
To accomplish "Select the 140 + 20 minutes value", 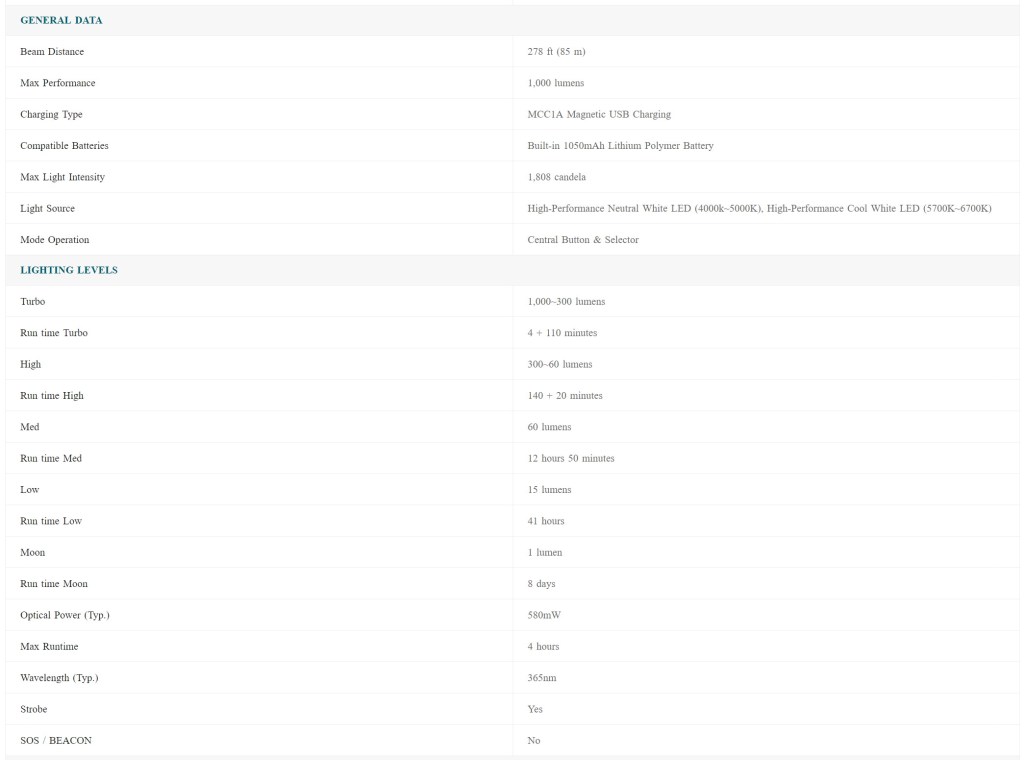I will click(x=565, y=396).
